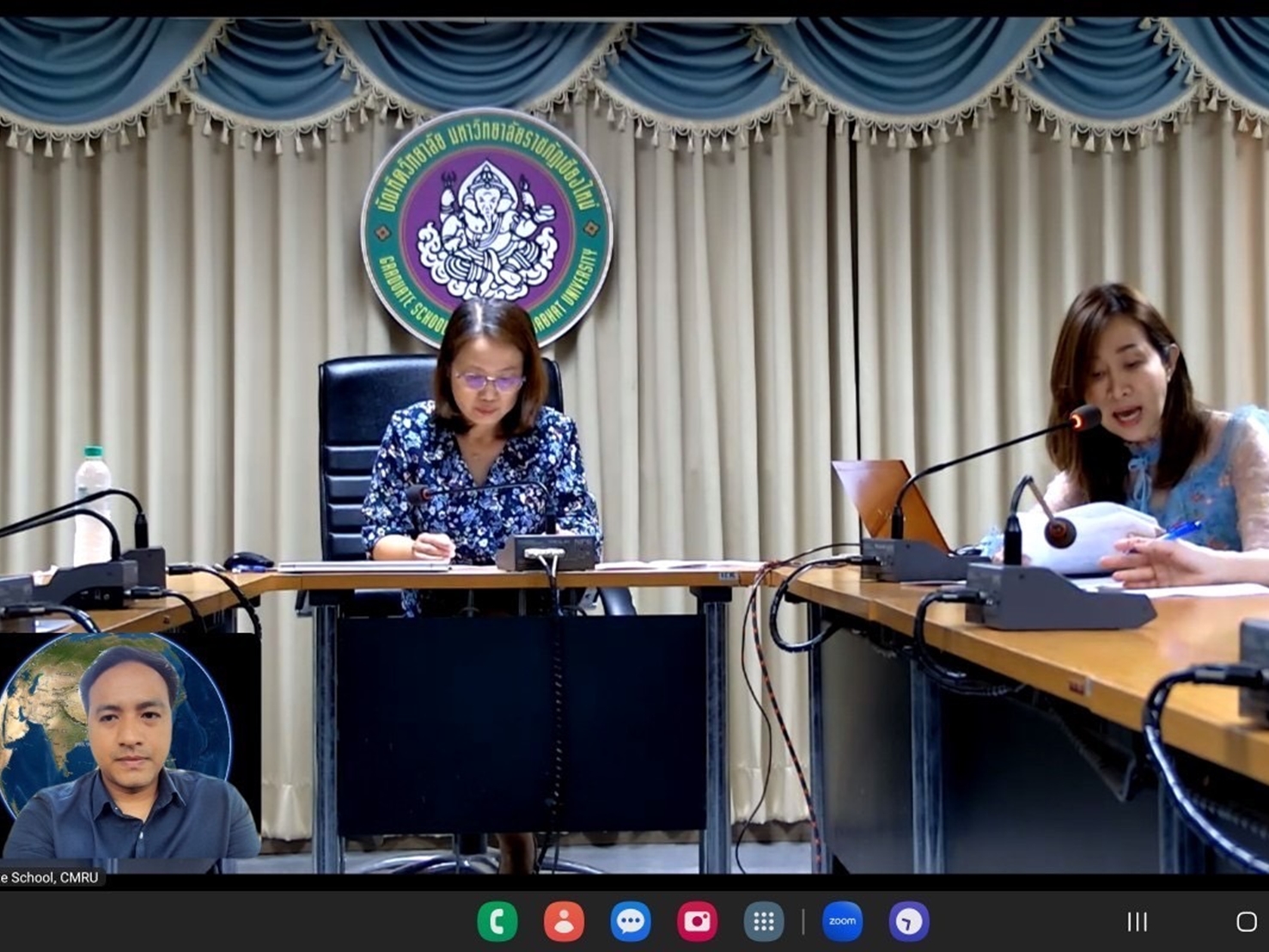This screenshot has width=1269, height=952.
Task: Tap the 'School, CMRU' participant name label
Action: tap(50, 877)
